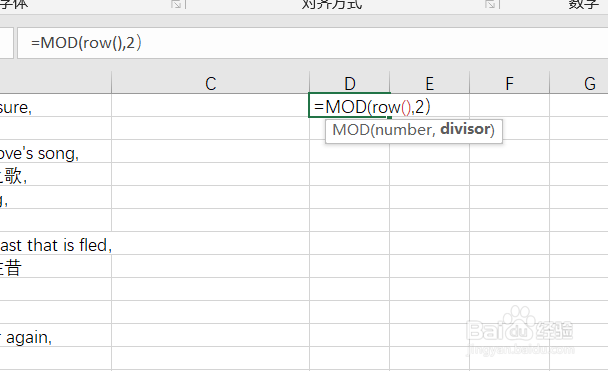Select the cell ending with "sure,"
608x371 pixels.
[55, 105]
